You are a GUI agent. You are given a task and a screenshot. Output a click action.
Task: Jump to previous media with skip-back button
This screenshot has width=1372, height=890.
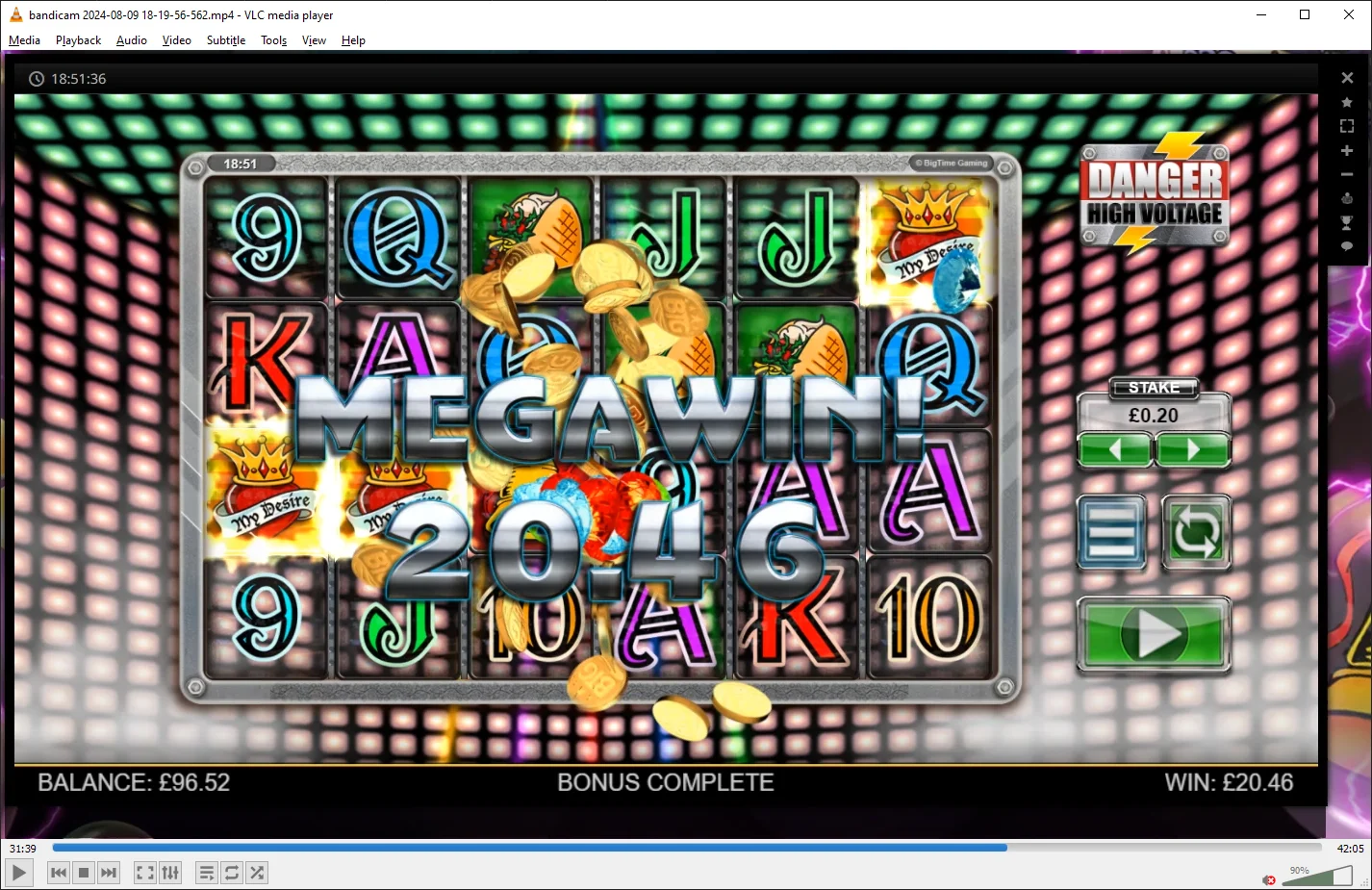pos(59,873)
